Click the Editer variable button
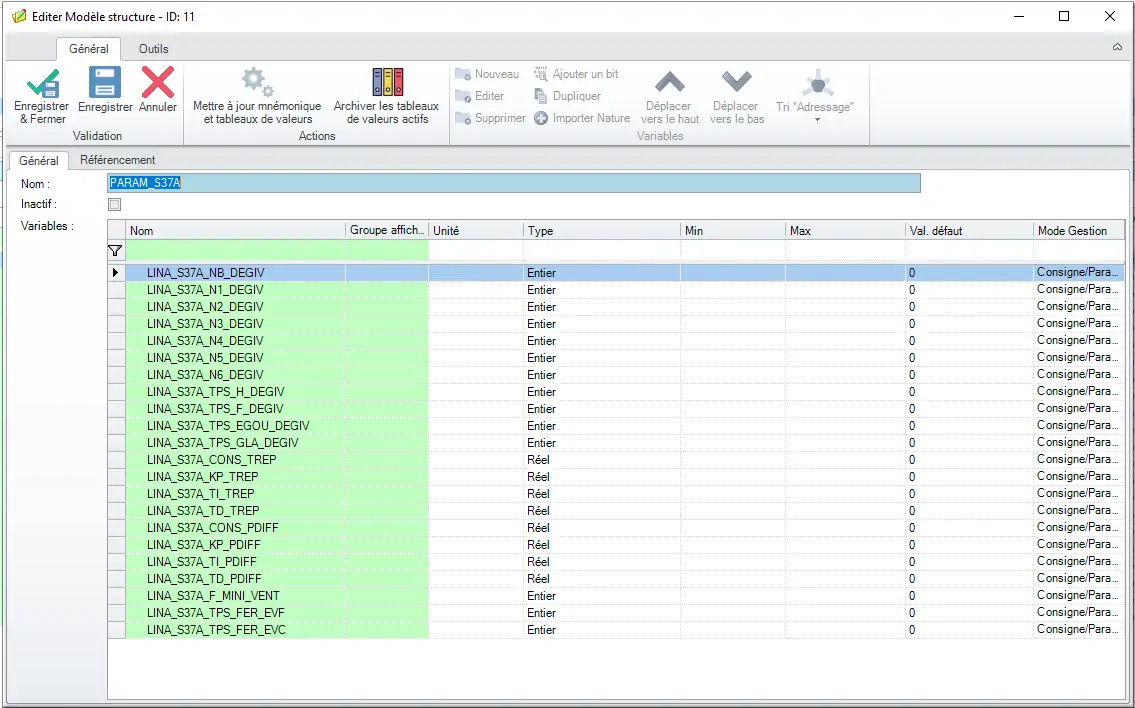The image size is (1135, 708). click(x=479, y=96)
